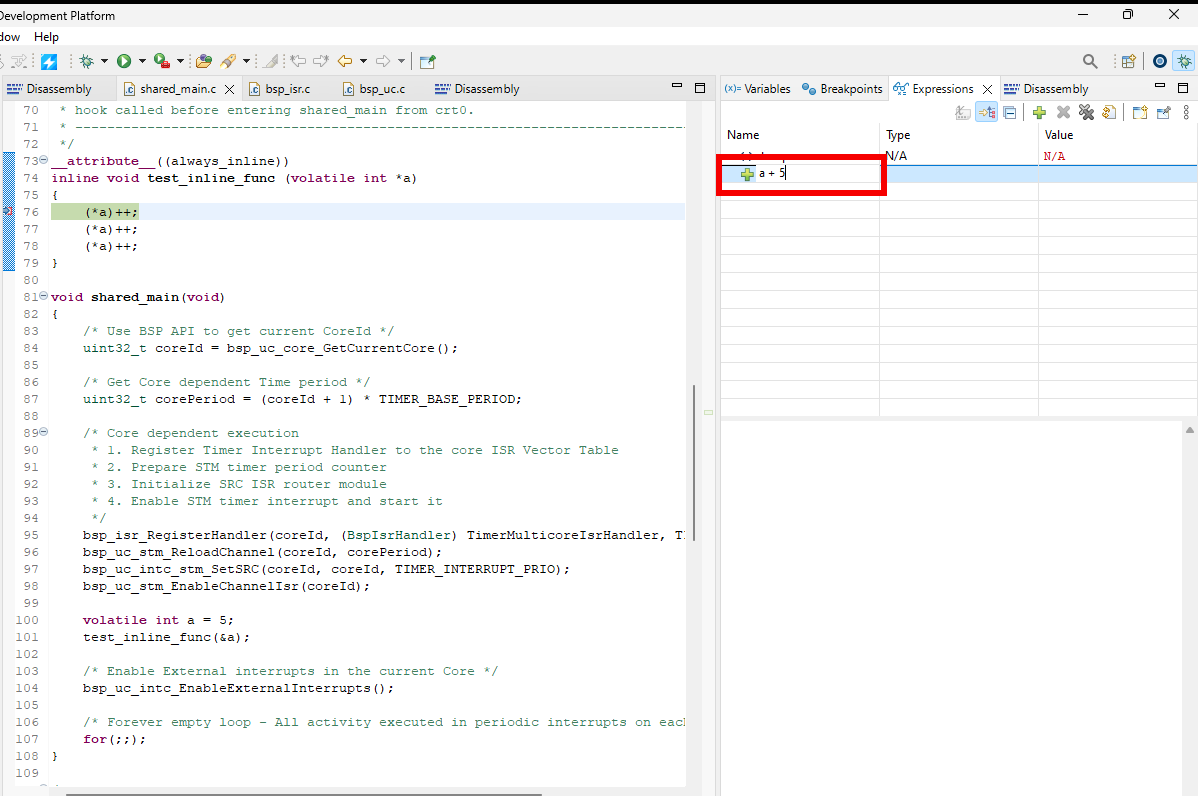This screenshot has width=1198, height=796.
Task: Add a new expression with the green plus
Action: pos(1039,113)
